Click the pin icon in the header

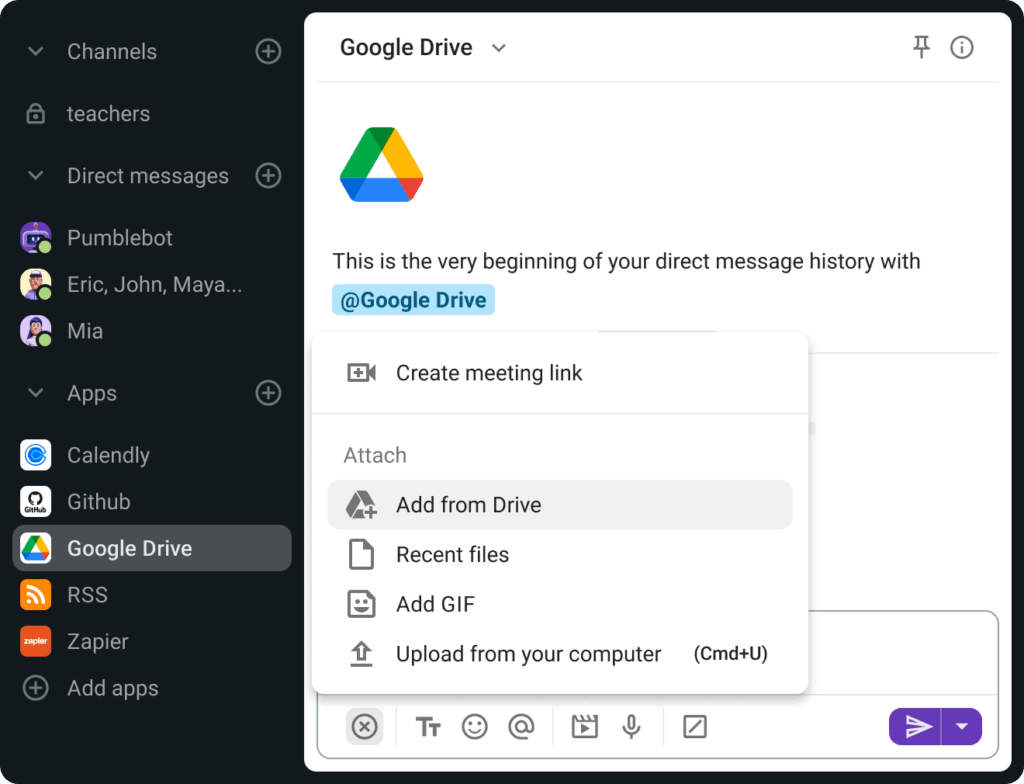tap(921, 47)
